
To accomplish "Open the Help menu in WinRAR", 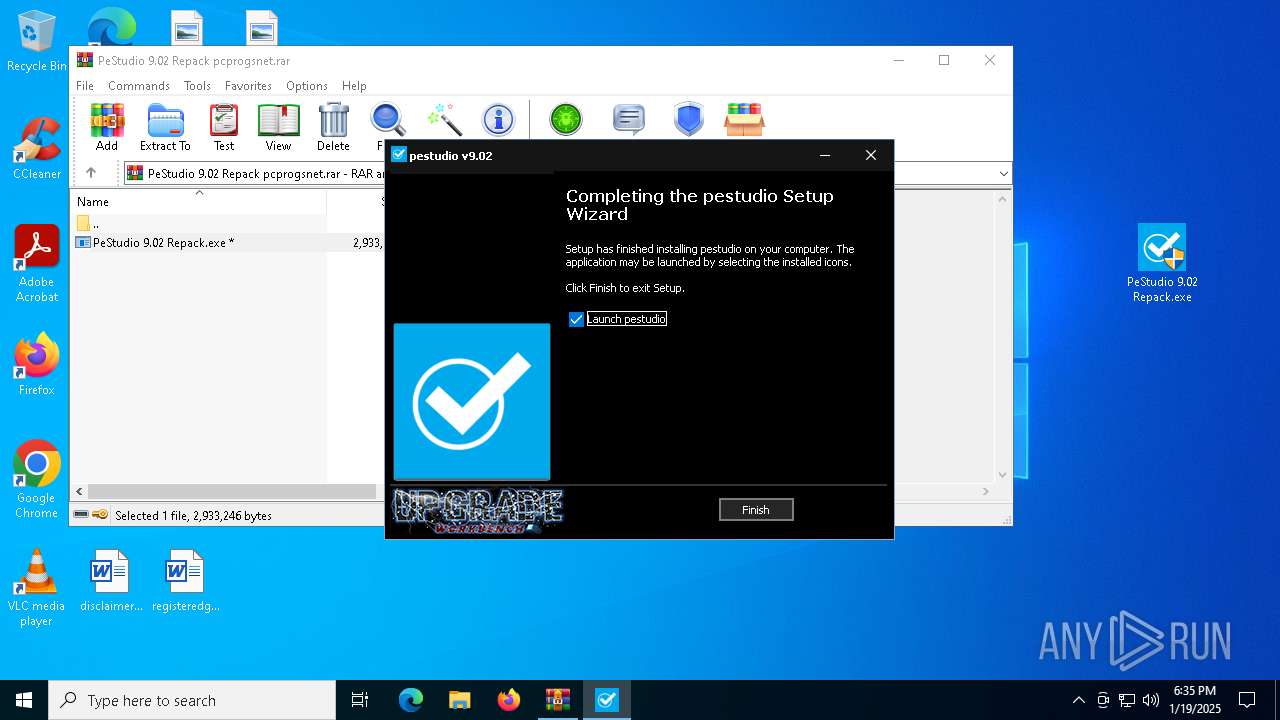I will point(354,86).
